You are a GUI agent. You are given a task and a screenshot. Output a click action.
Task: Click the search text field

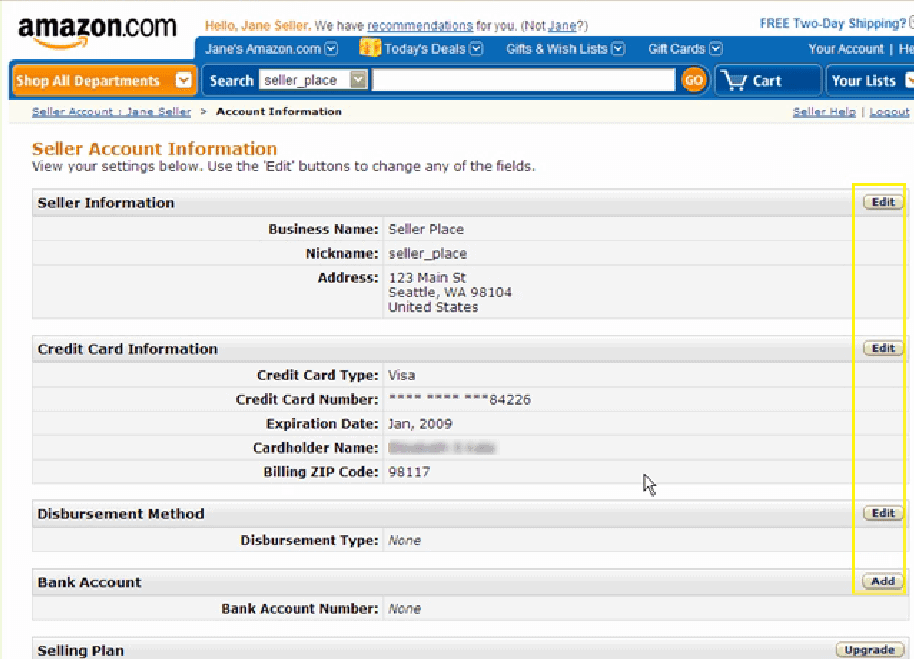pyautogui.click(x=523, y=80)
